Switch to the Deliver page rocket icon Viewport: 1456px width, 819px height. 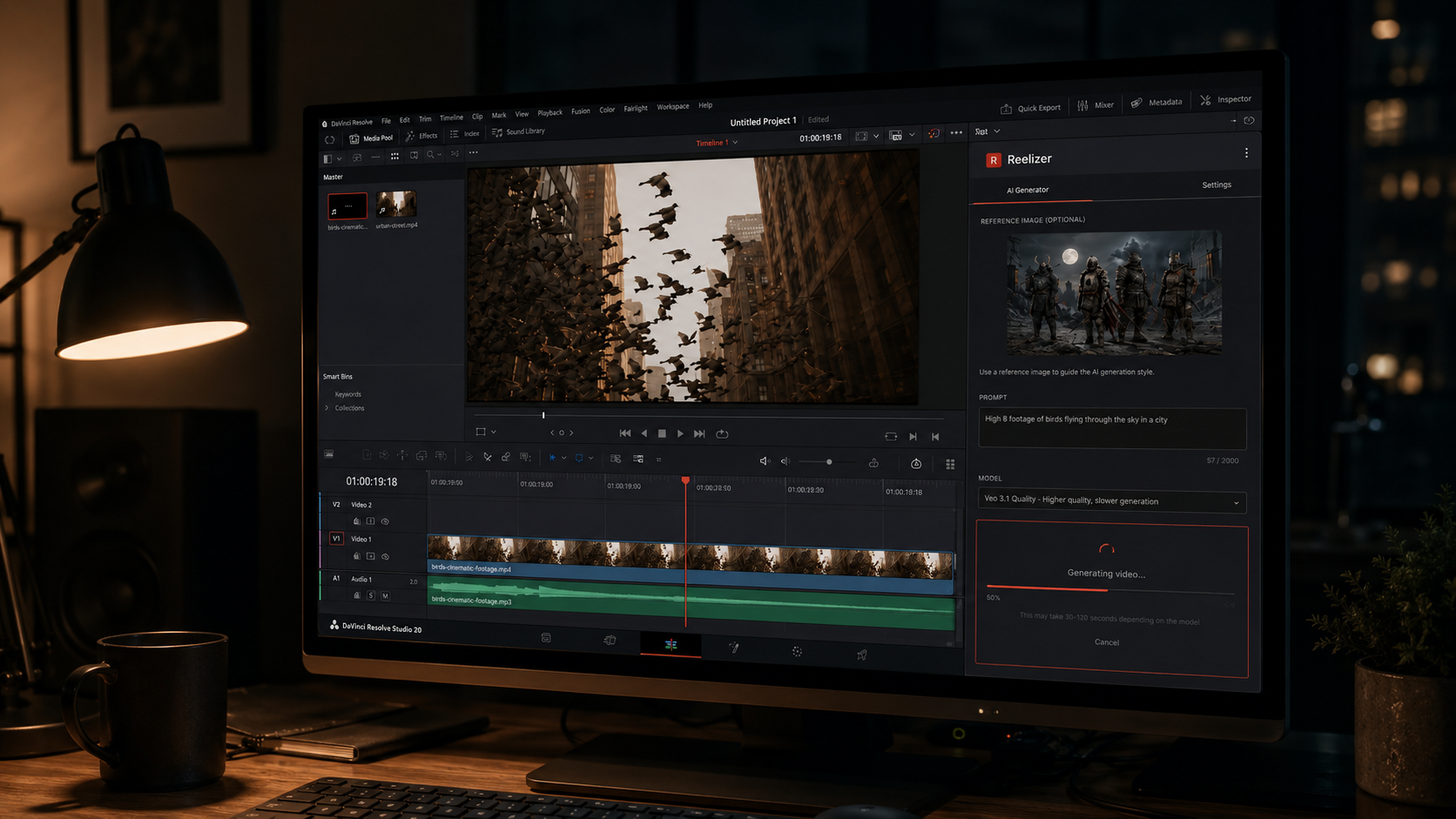click(861, 655)
